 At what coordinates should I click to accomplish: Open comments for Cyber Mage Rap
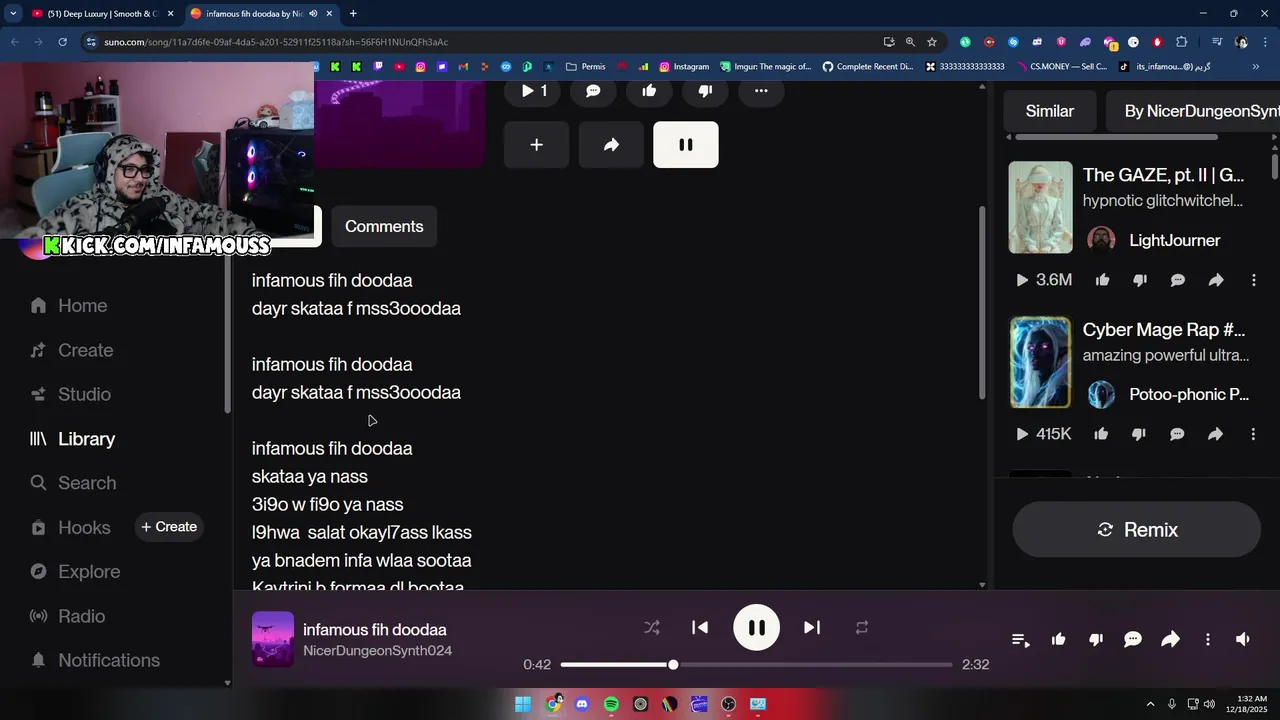[1177, 434]
